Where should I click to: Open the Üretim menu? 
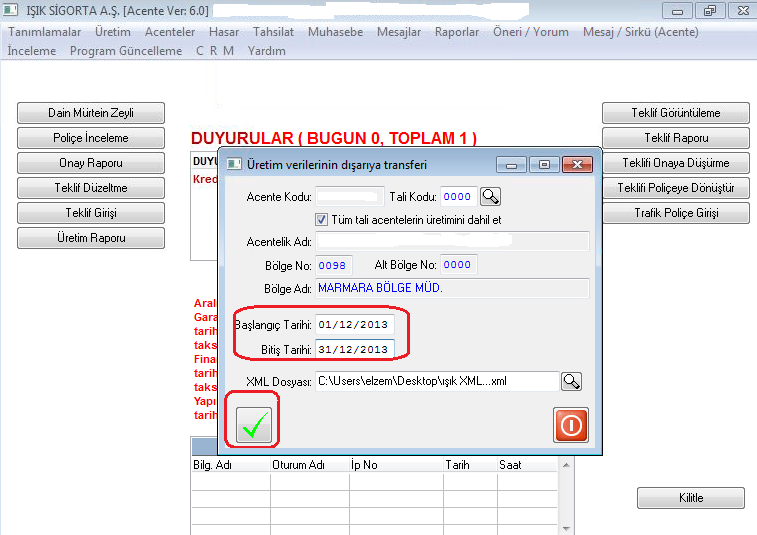tap(112, 31)
